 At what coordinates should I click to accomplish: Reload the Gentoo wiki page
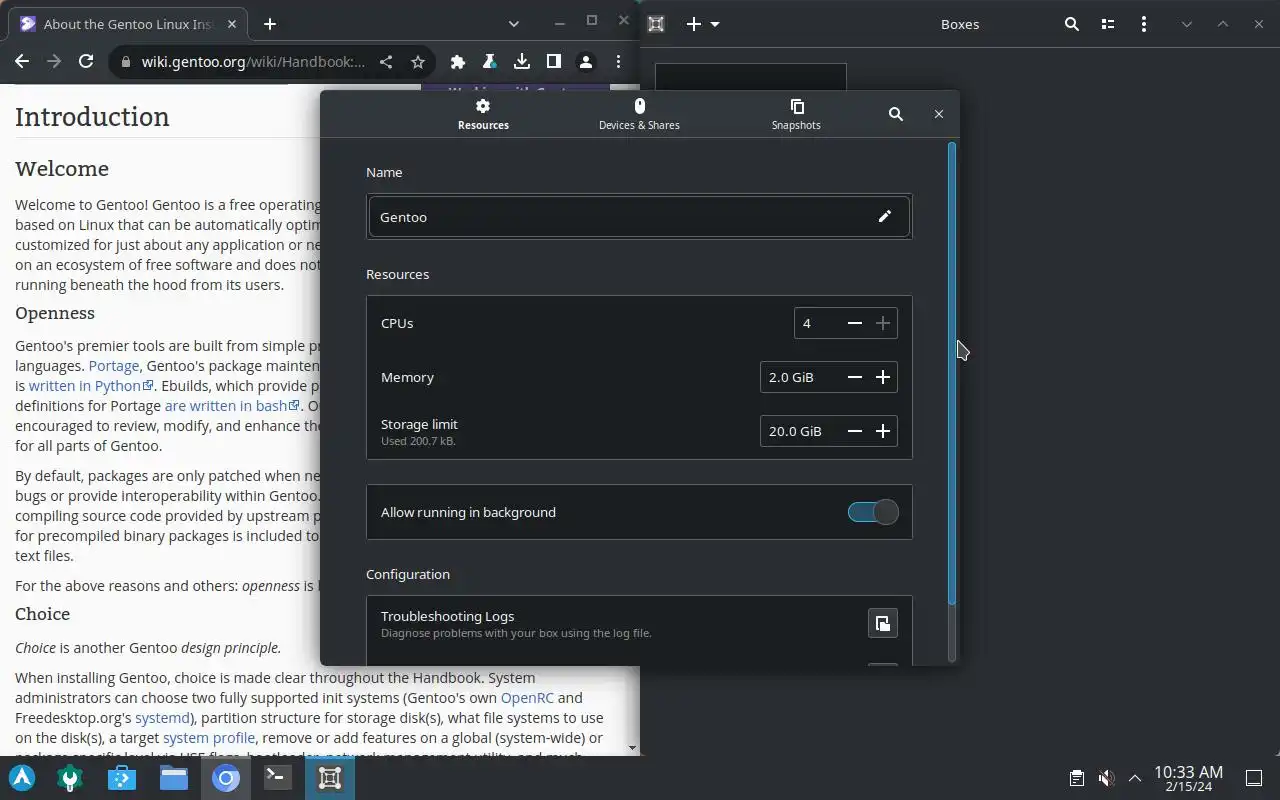(86, 62)
